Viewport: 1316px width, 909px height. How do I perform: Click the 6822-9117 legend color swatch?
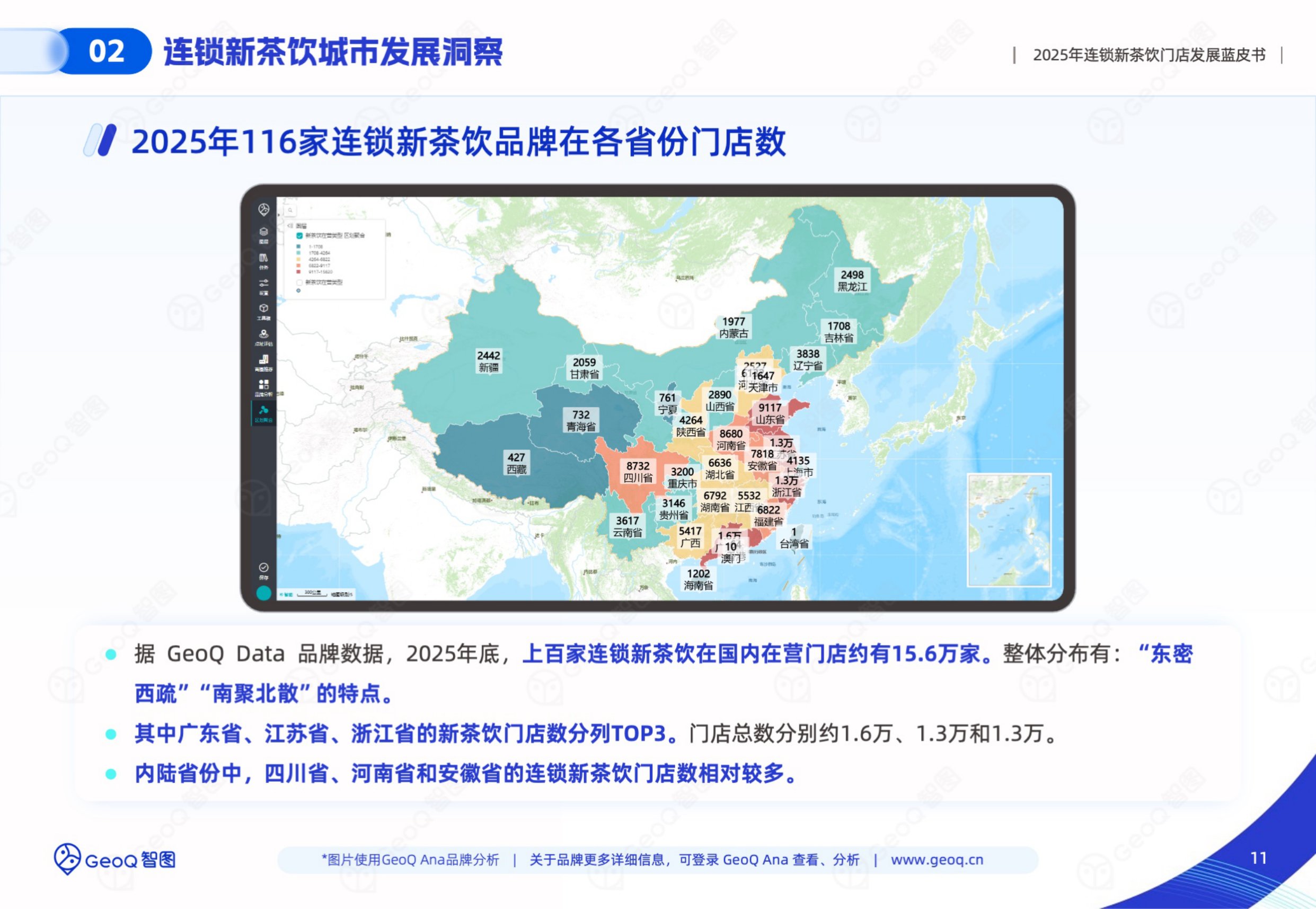pos(298,266)
